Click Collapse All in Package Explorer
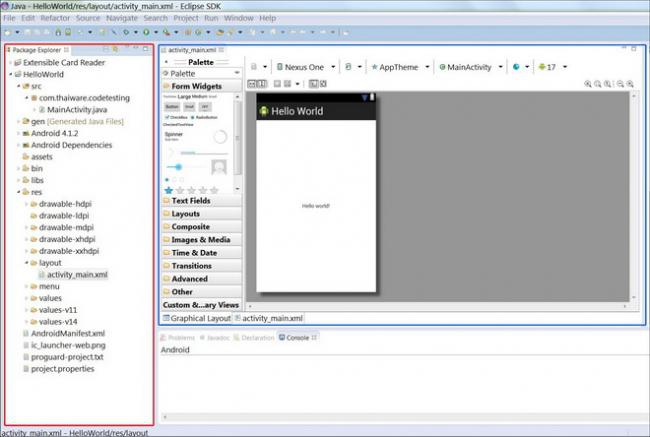This screenshot has height=437, width=650. [x=106, y=49]
